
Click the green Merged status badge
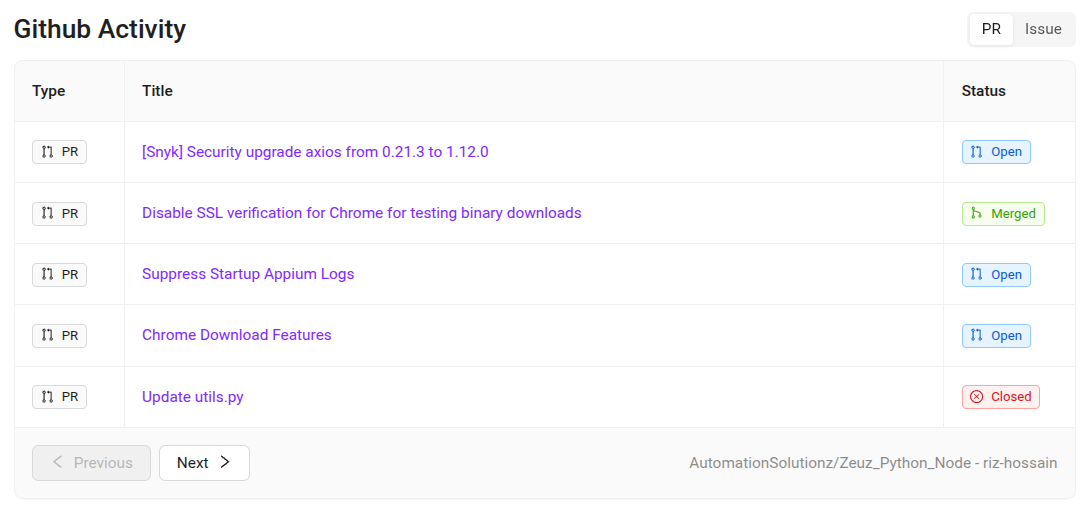(1002, 214)
